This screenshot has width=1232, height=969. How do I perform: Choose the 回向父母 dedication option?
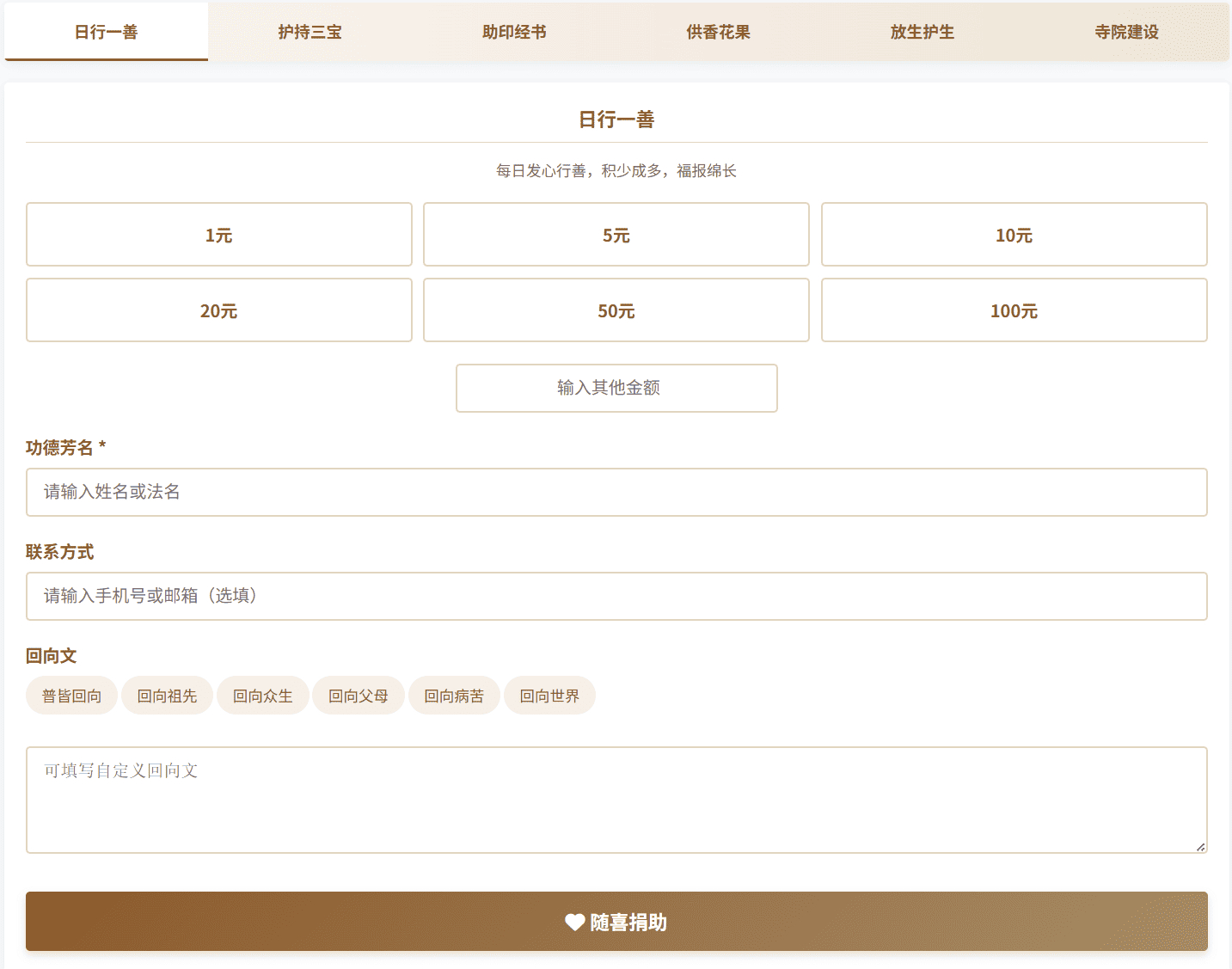[x=359, y=695]
